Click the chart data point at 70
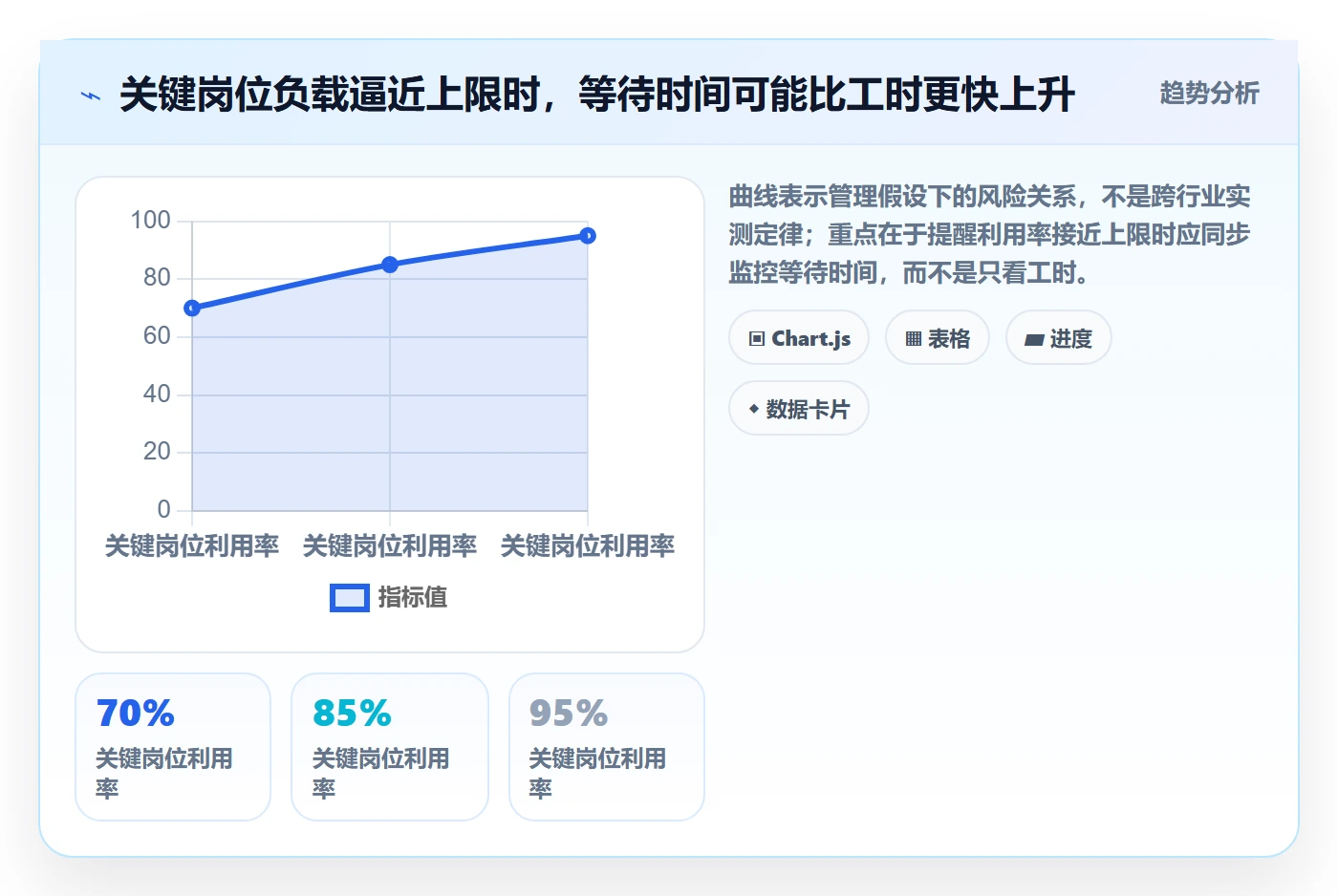Image resolution: width=1338 pixels, height=896 pixels. point(192,308)
